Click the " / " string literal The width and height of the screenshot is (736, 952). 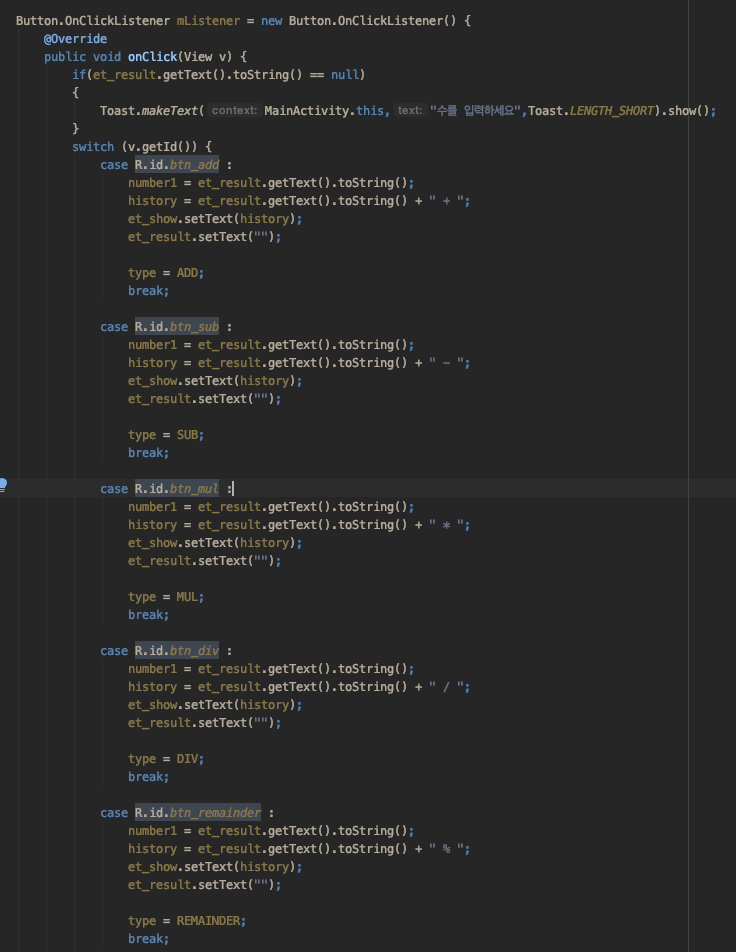pos(446,687)
